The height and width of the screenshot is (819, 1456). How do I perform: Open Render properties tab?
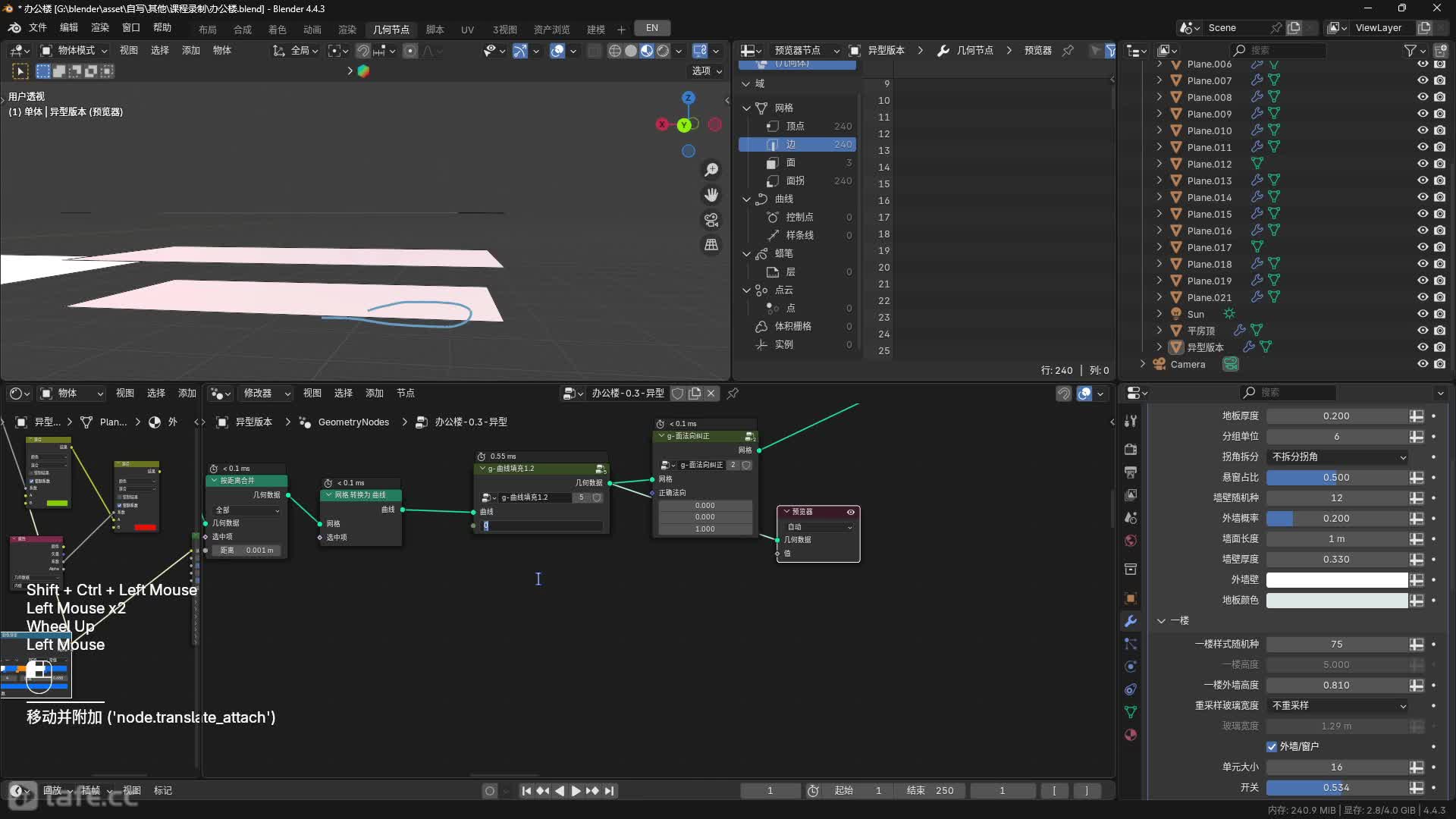pyautogui.click(x=1131, y=449)
